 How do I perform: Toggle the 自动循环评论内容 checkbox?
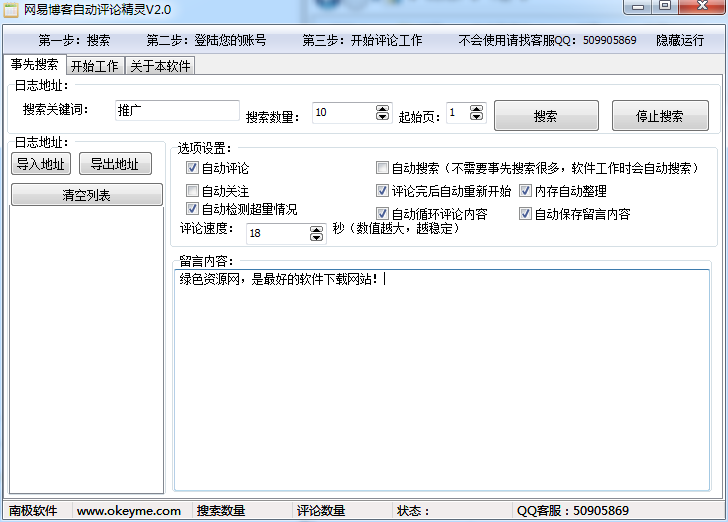pyautogui.click(x=382, y=214)
